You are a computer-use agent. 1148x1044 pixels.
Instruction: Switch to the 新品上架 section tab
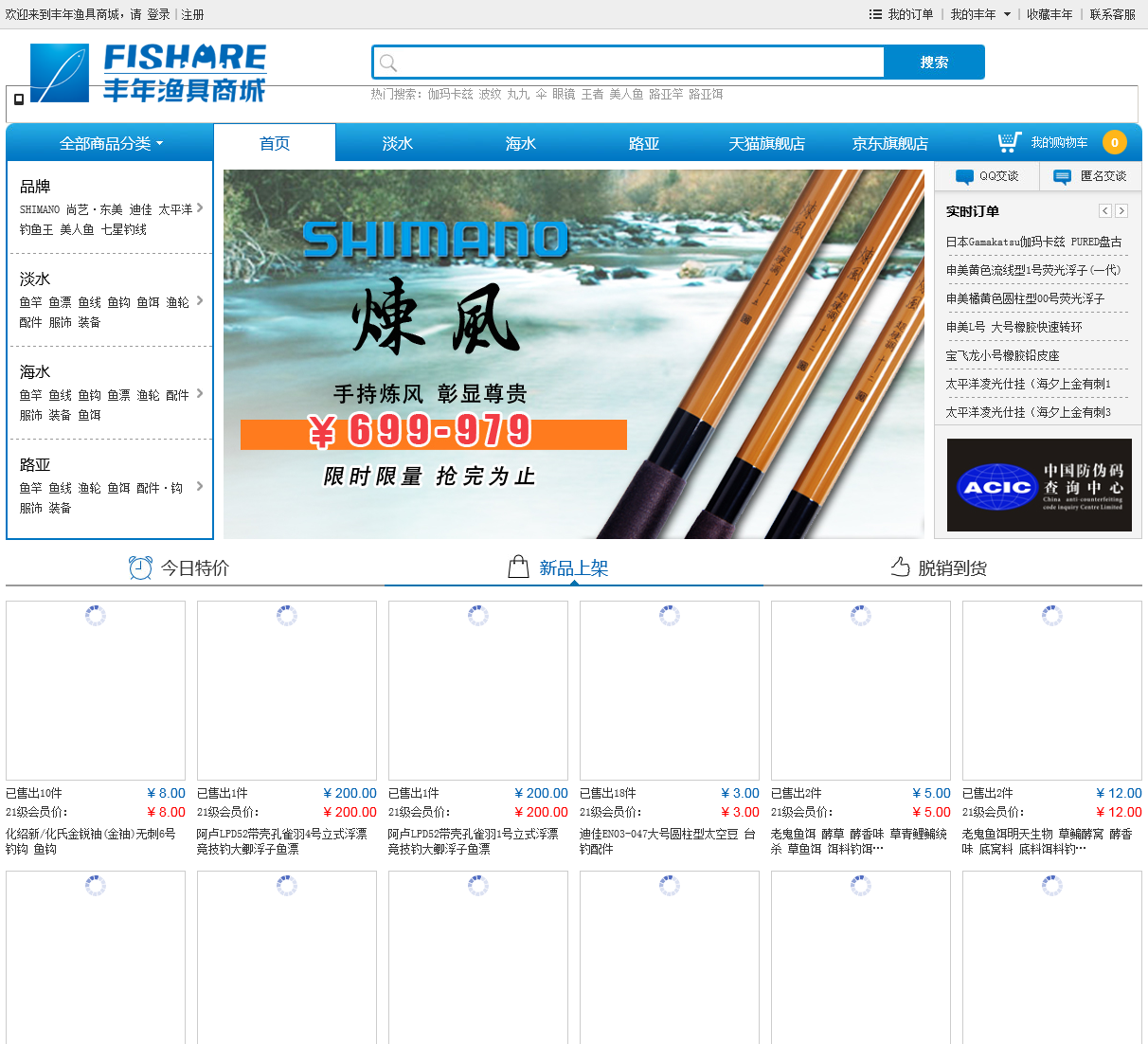[x=574, y=567]
